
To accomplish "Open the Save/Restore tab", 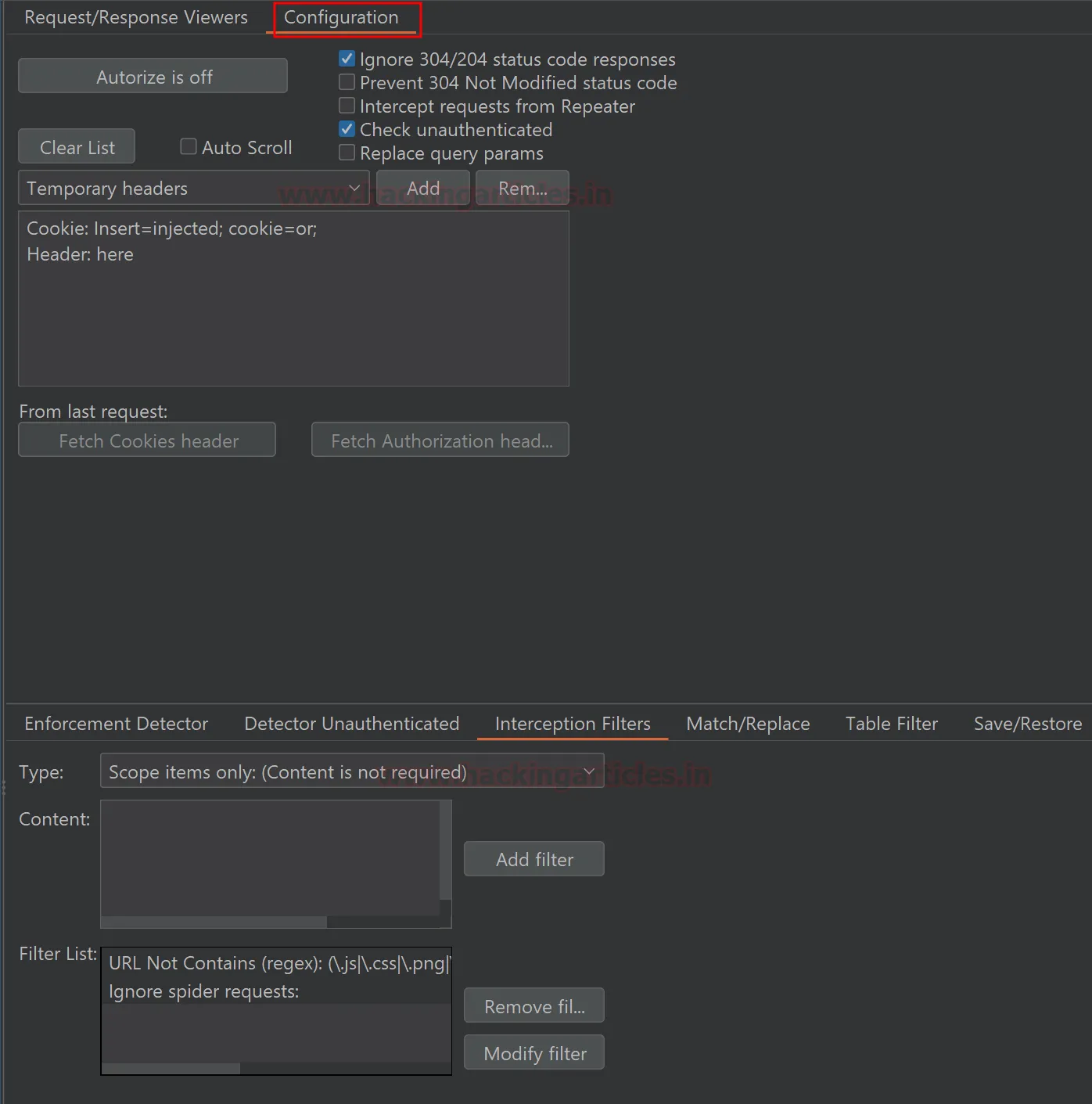I will pyautogui.click(x=1027, y=724).
